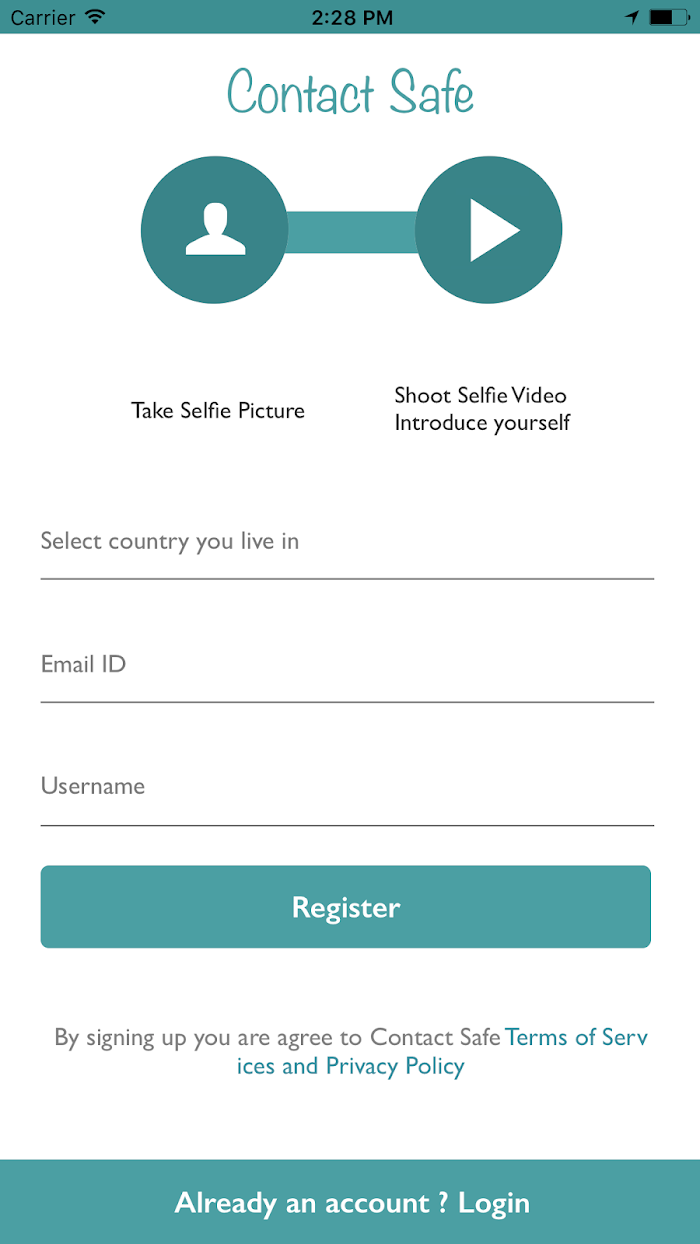Click the Carrier text in status bar
The height and width of the screenshot is (1244, 700).
tap(44, 17)
